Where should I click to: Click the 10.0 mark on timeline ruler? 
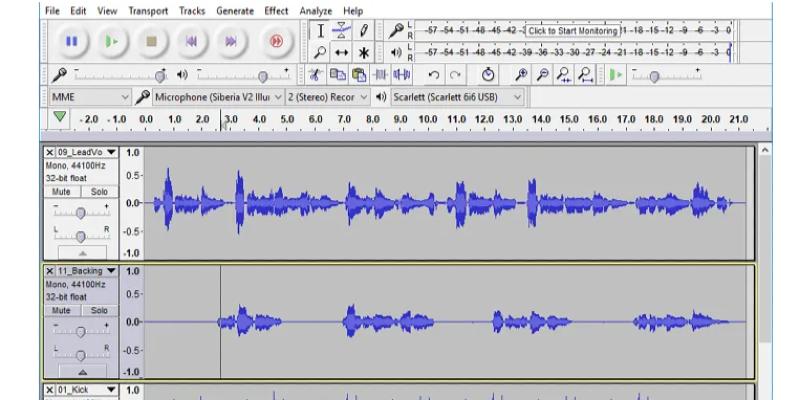click(428, 119)
